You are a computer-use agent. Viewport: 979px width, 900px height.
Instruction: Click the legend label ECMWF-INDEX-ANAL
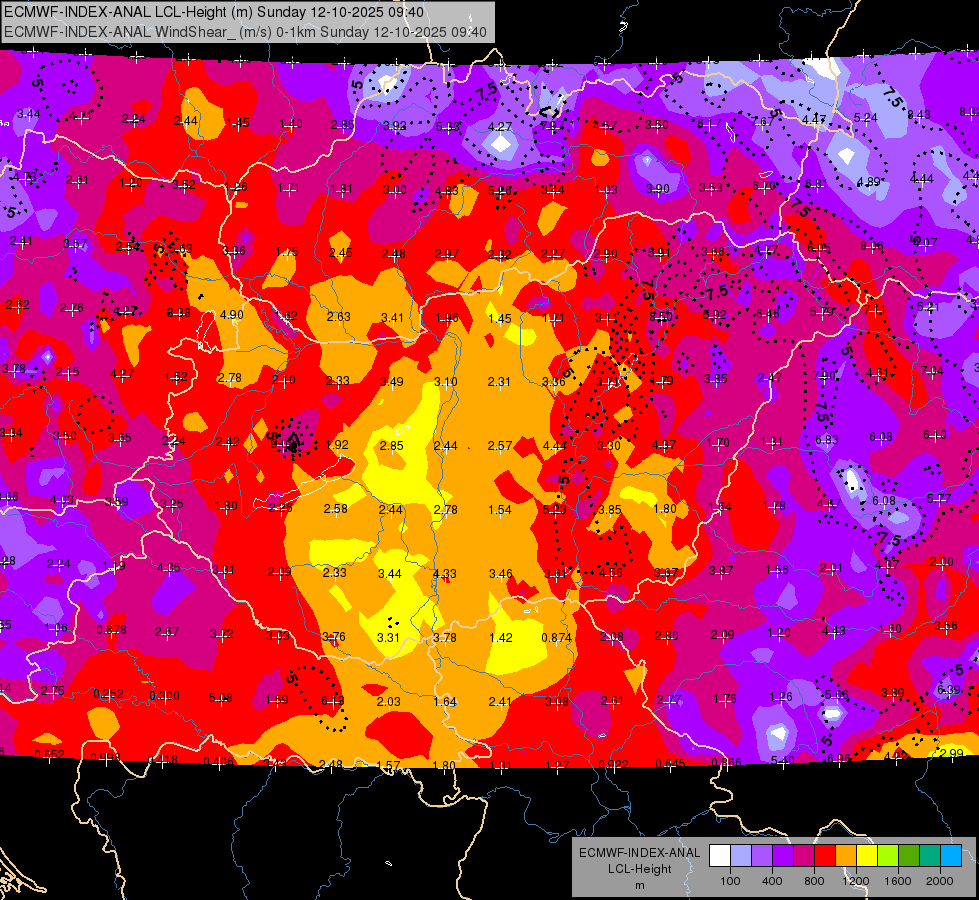(x=640, y=853)
